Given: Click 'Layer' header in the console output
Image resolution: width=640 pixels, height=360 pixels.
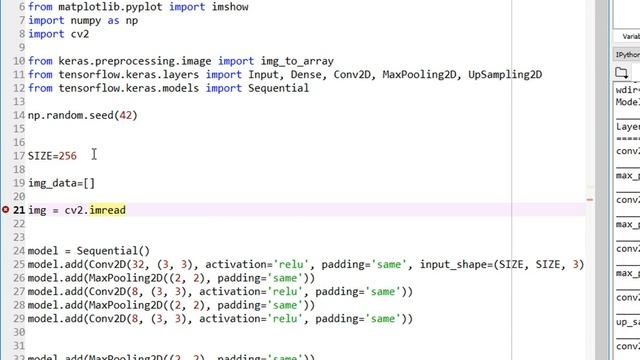Looking at the screenshot, I should click(x=628, y=127).
